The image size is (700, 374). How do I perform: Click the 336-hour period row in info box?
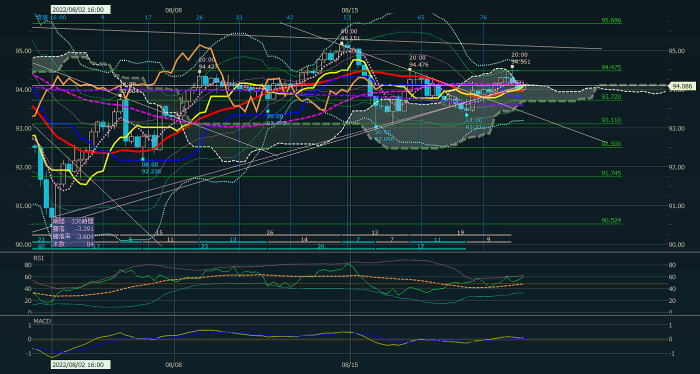73,221
